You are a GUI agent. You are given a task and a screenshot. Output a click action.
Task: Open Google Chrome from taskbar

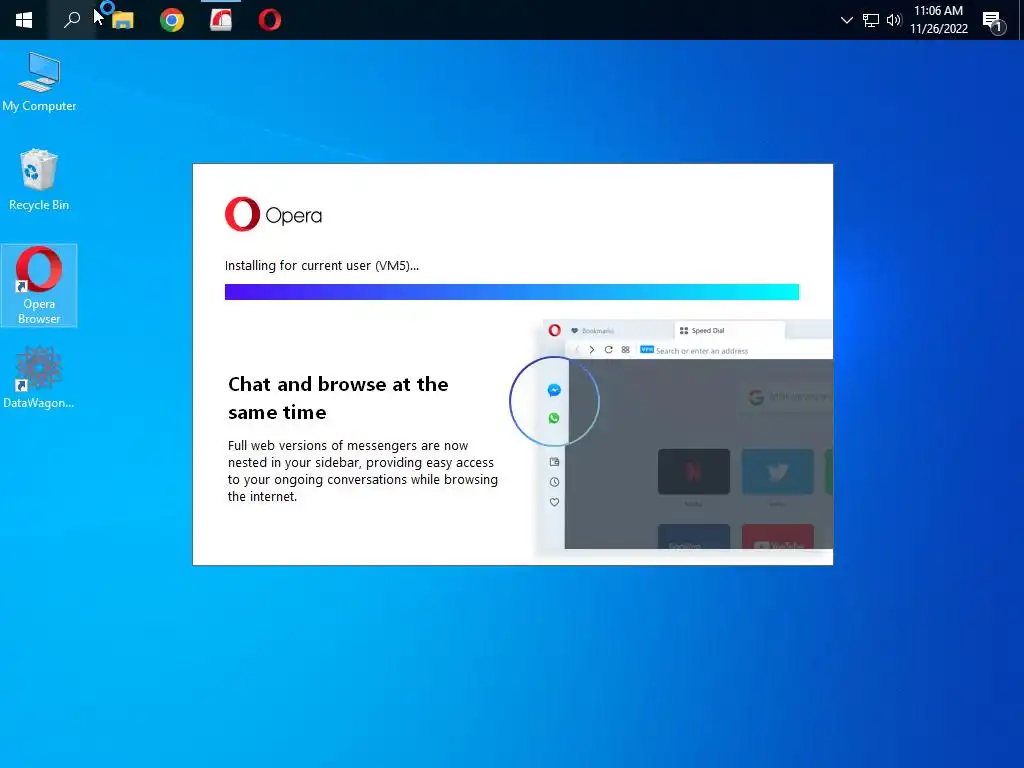click(x=172, y=20)
